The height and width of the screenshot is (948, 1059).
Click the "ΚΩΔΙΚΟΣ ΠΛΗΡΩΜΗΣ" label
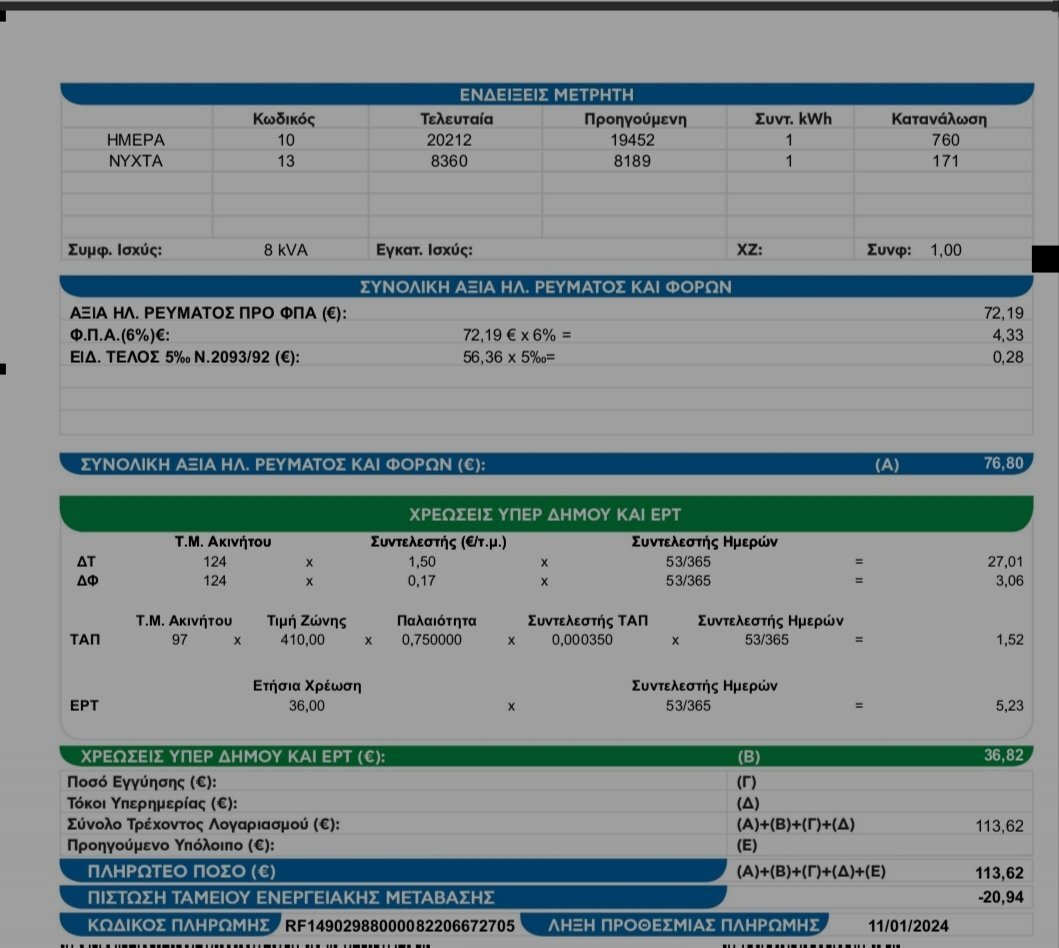pyautogui.click(x=179, y=924)
